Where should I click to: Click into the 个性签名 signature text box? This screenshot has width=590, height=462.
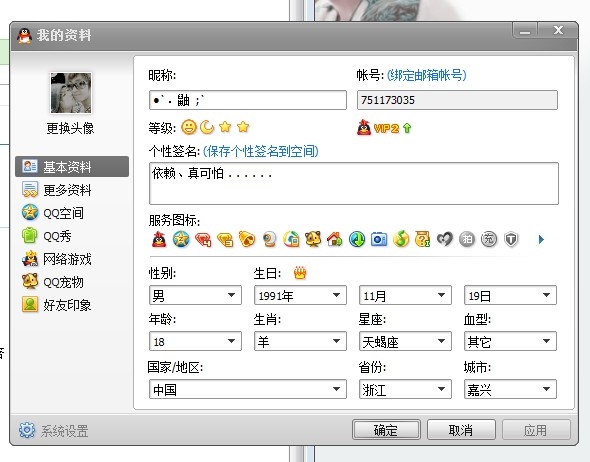pos(354,184)
